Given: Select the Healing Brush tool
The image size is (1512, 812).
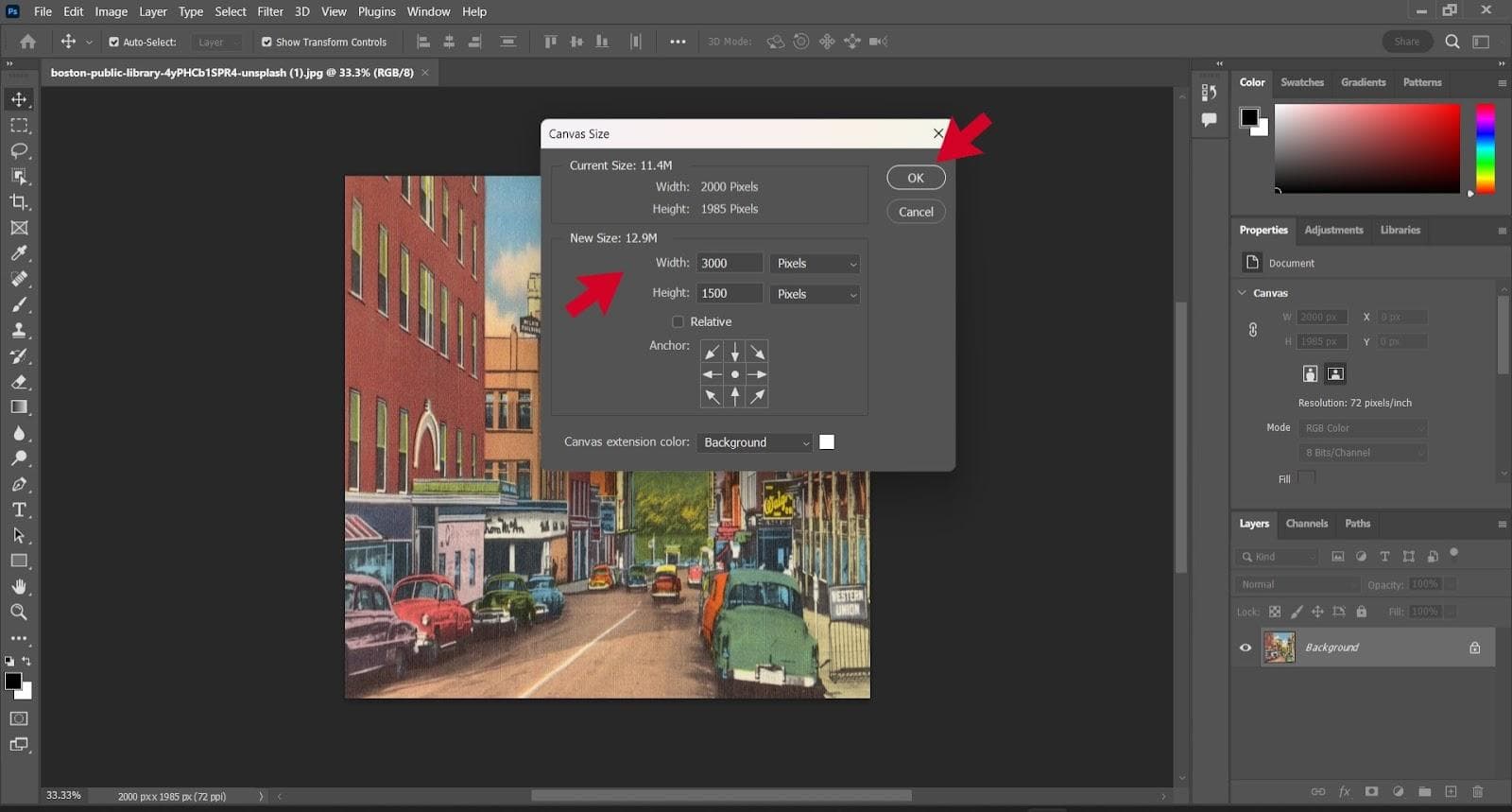Looking at the screenshot, I should click(19, 279).
